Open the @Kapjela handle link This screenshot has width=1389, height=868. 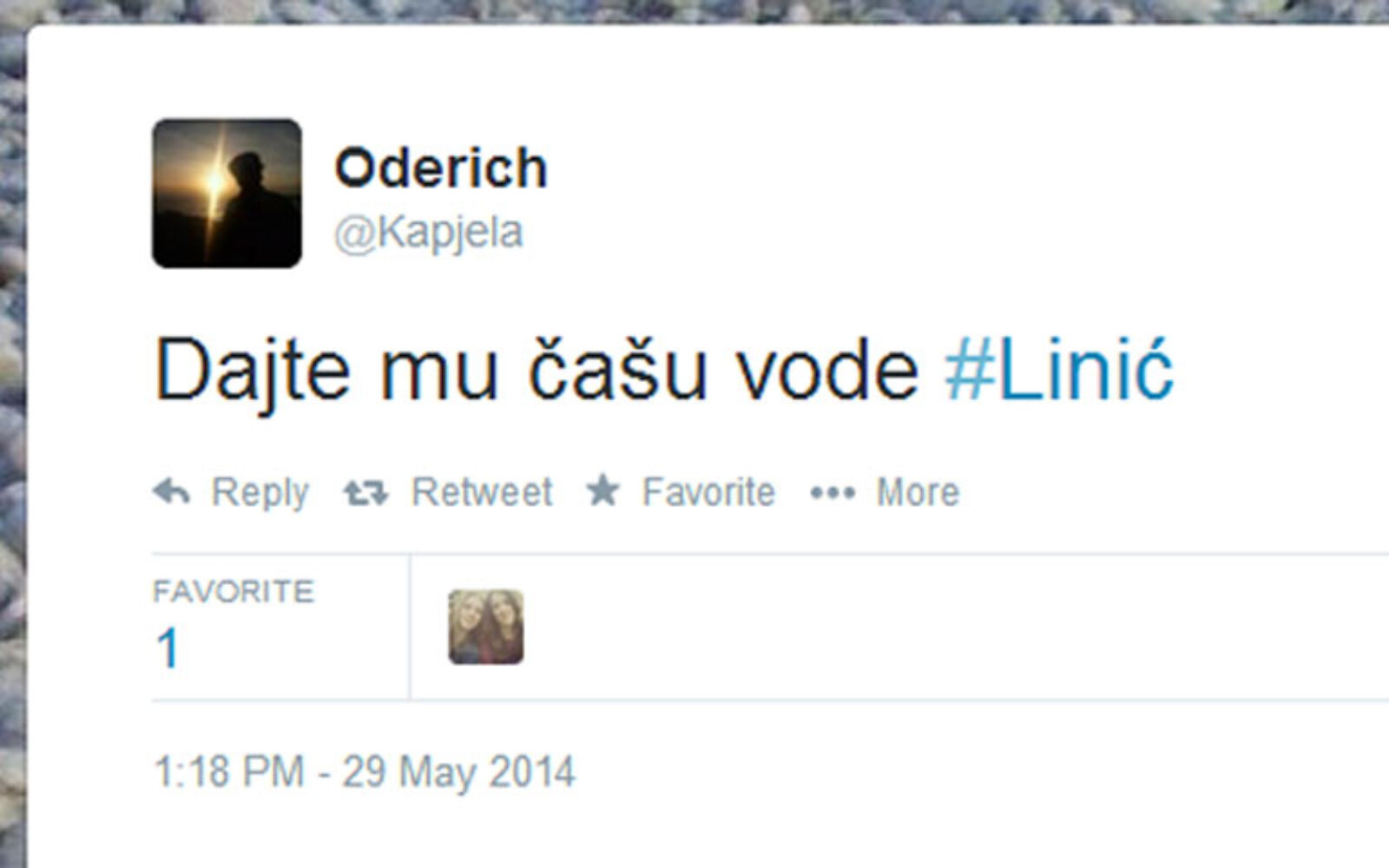pos(429,233)
